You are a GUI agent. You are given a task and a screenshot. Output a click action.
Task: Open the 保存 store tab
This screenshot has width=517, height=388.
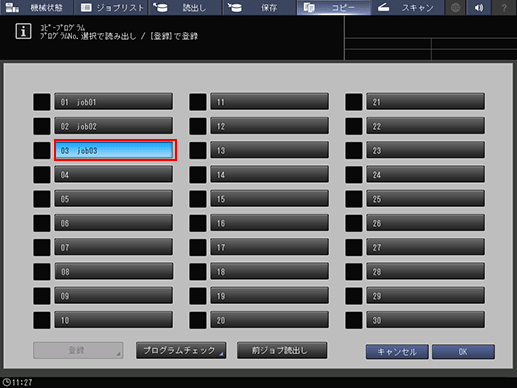tap(259, 7)
